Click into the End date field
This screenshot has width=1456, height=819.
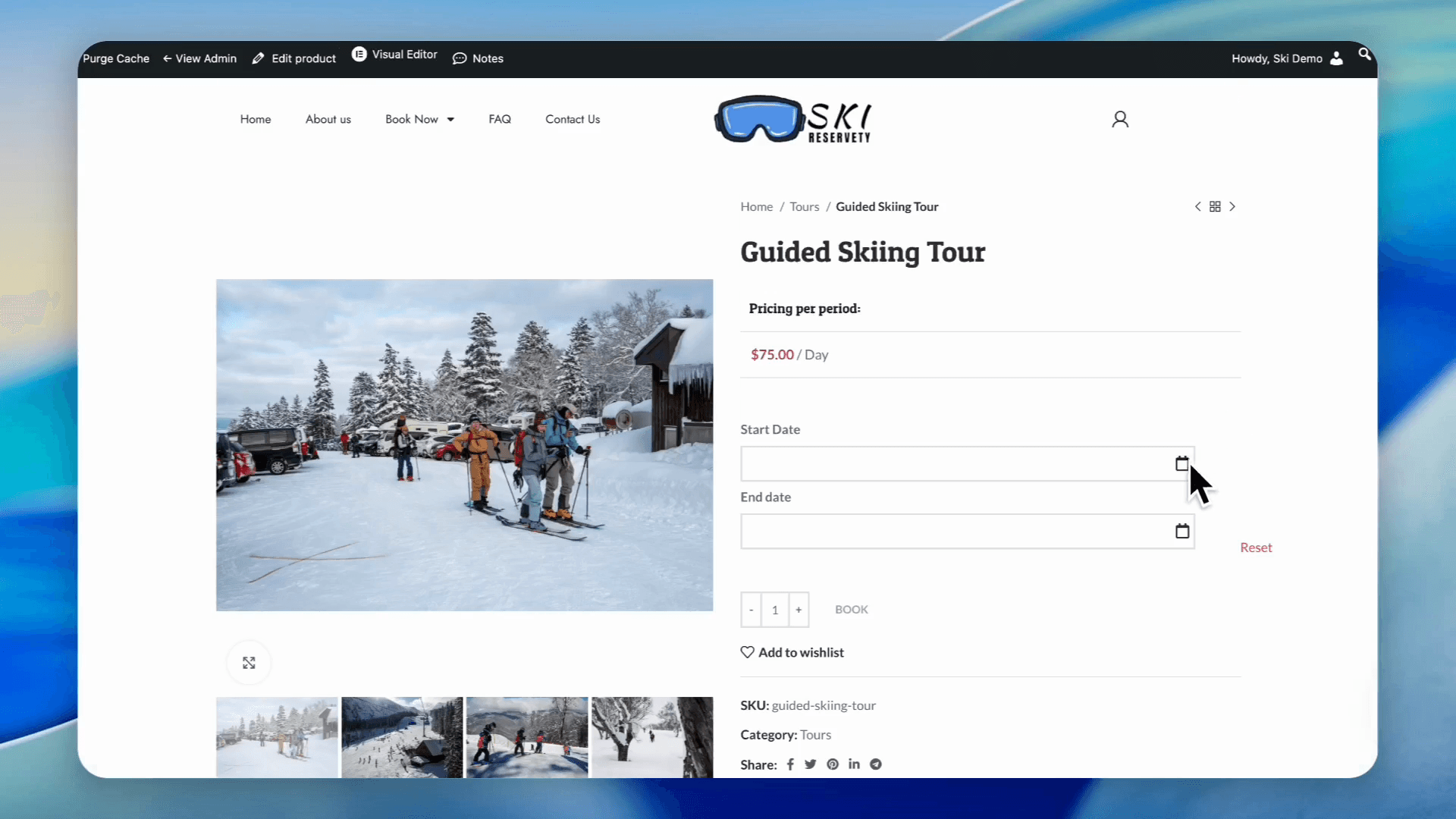point(968,531)
